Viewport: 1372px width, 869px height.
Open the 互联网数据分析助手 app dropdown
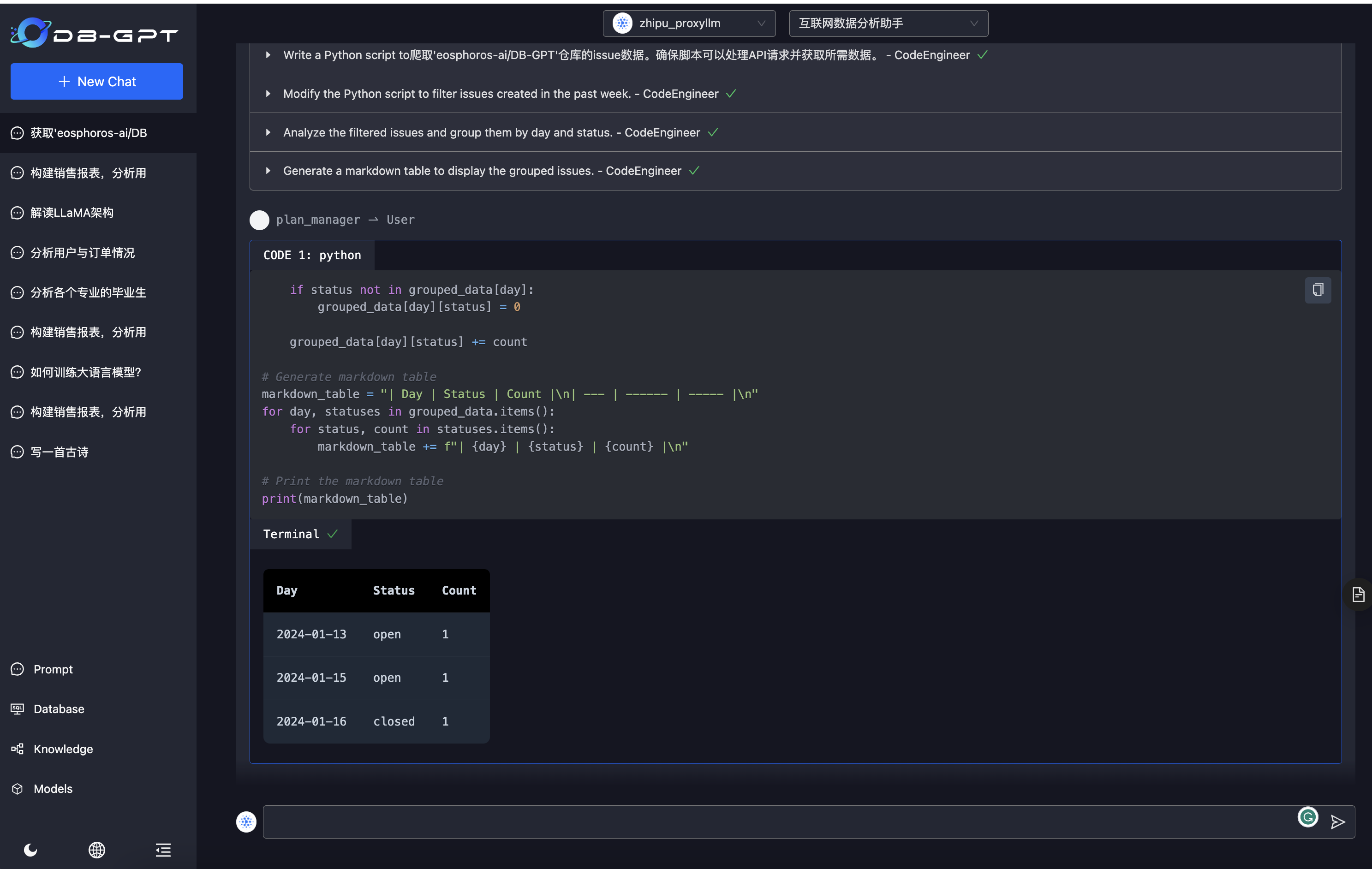(888, 24)
